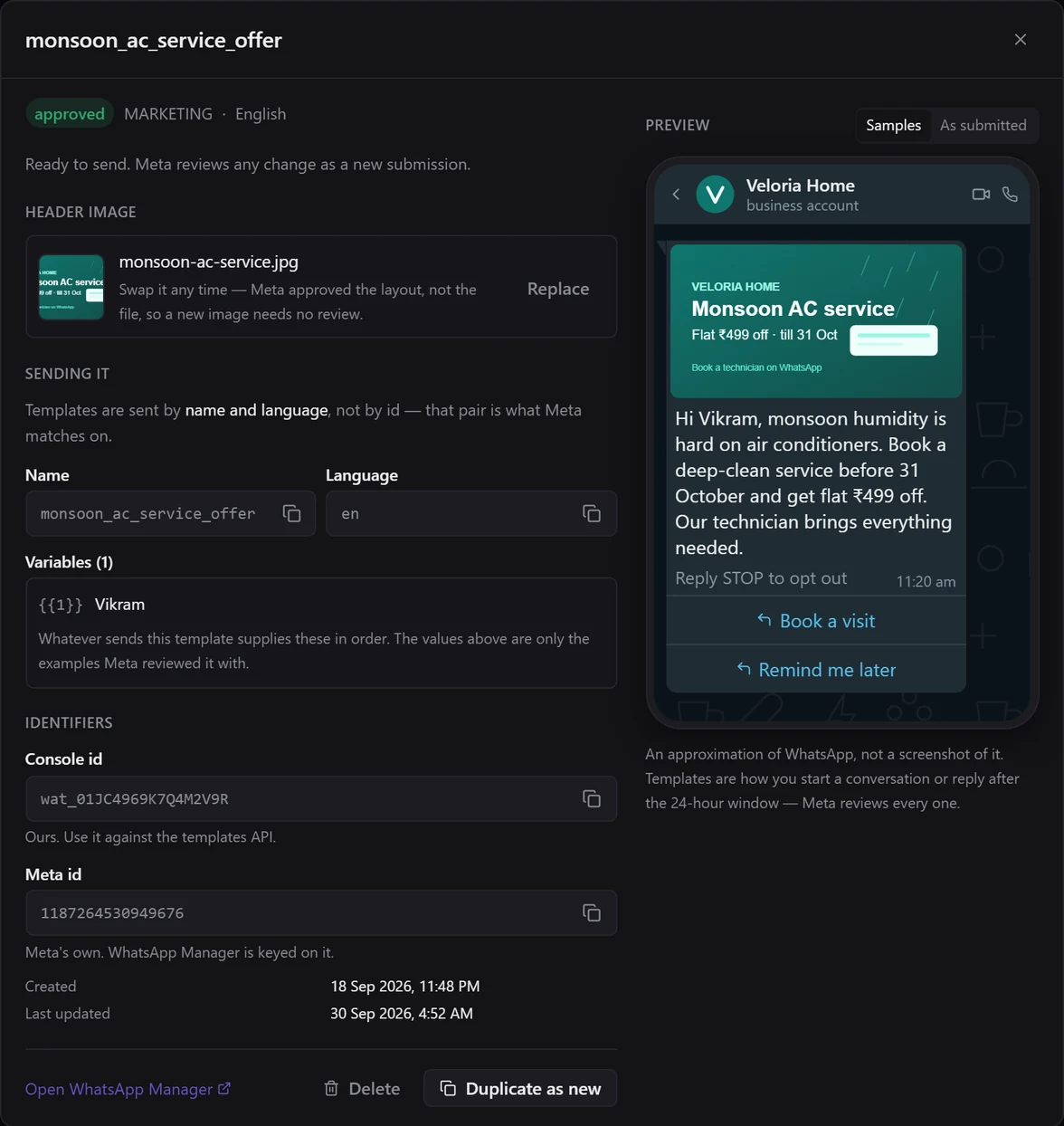The height and width of the screenshot is (1126, 1064).
Task: Tap the phone call icon in preview
Action: tap(1010, 195)
